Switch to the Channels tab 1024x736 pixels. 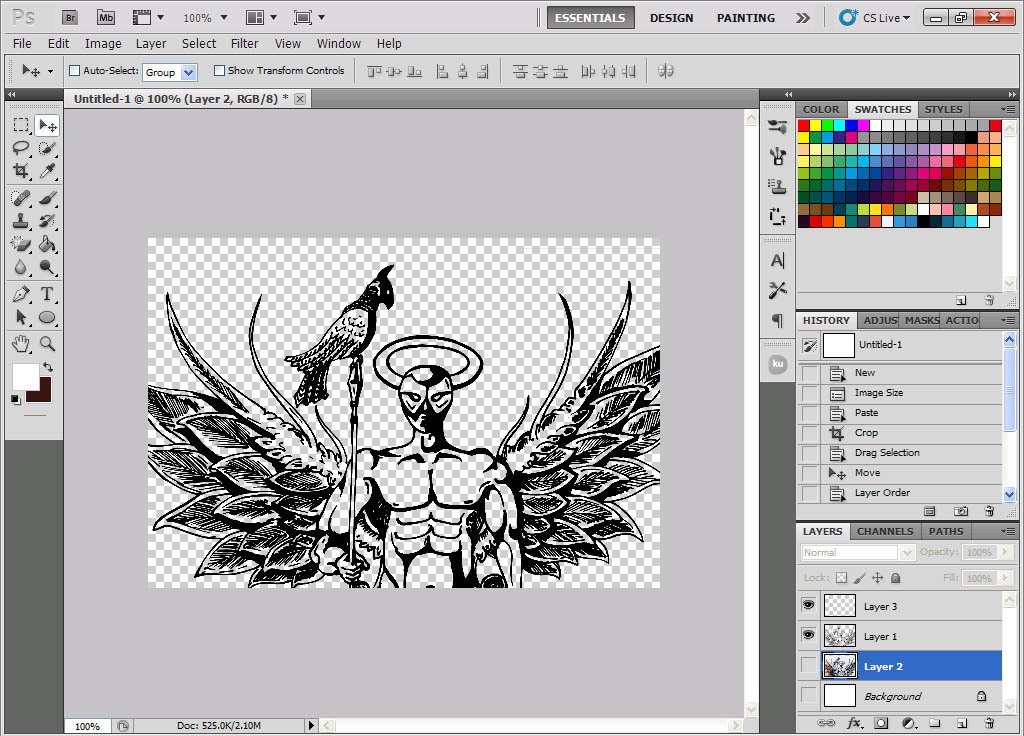[x=885, y=531]
